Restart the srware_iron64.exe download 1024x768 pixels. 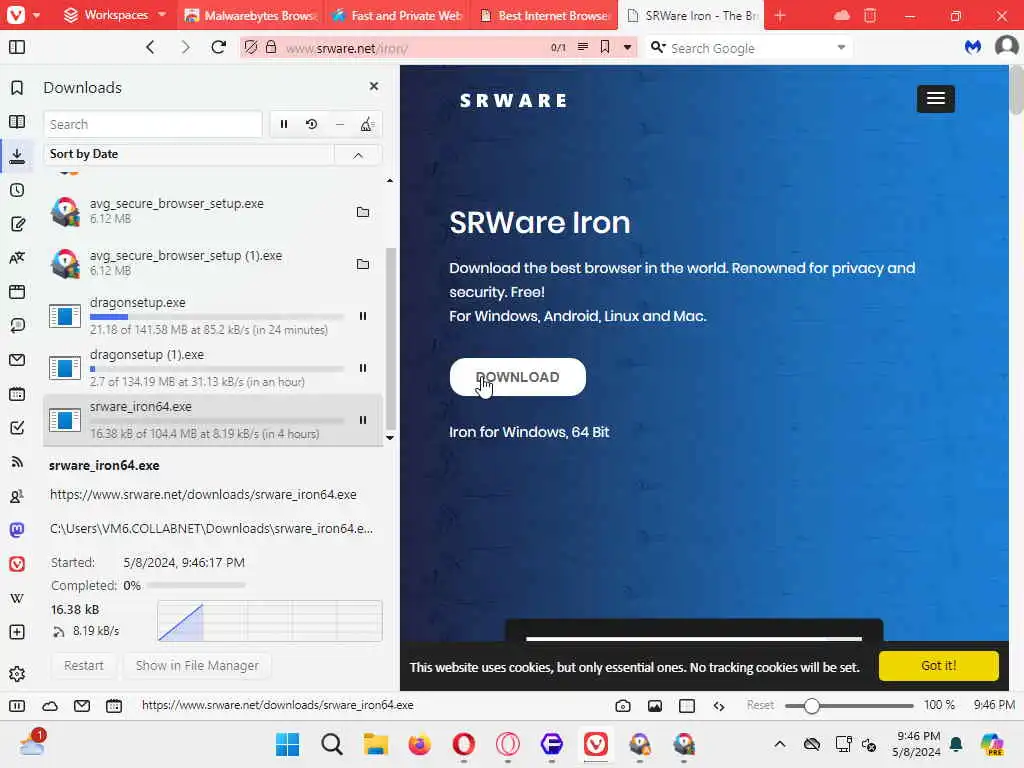click(84, 665)
